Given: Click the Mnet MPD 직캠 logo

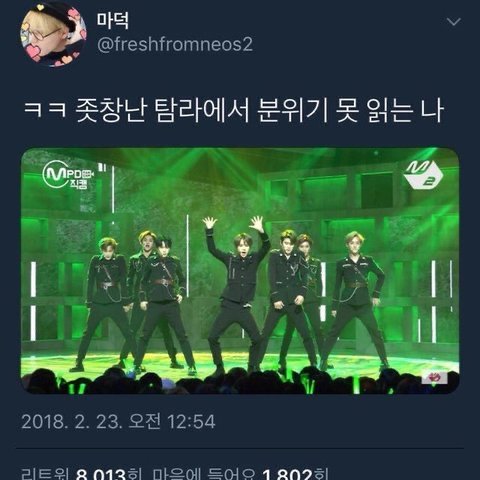Looking at the screenshot, I should pyautogui.click(x=68, y=175).
